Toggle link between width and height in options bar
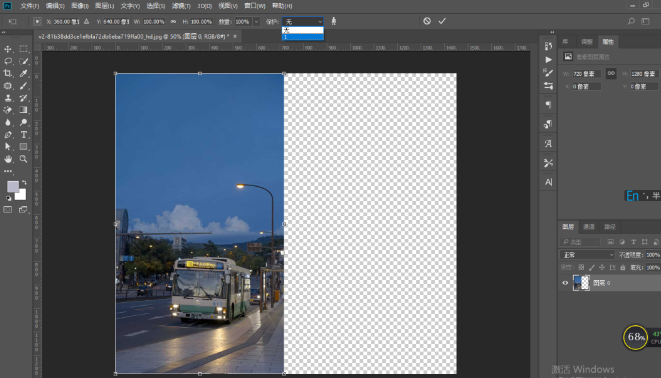Screen dimensions: 661x378 [x=173, y=21]
